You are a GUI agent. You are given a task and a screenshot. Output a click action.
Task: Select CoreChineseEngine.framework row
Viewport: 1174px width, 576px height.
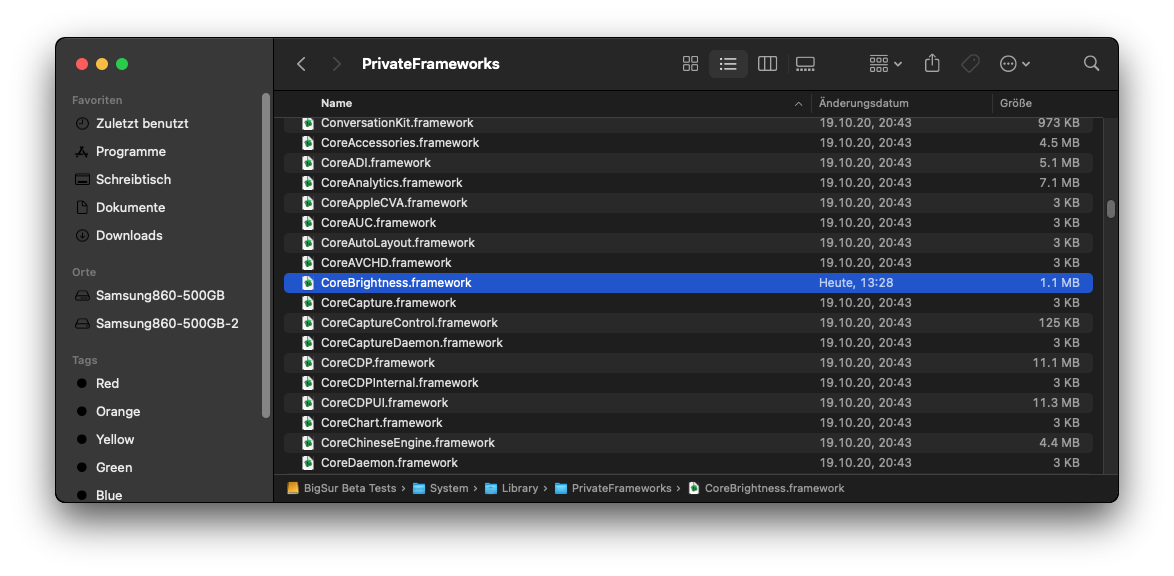pyautogui.click(x=688, y=443)
